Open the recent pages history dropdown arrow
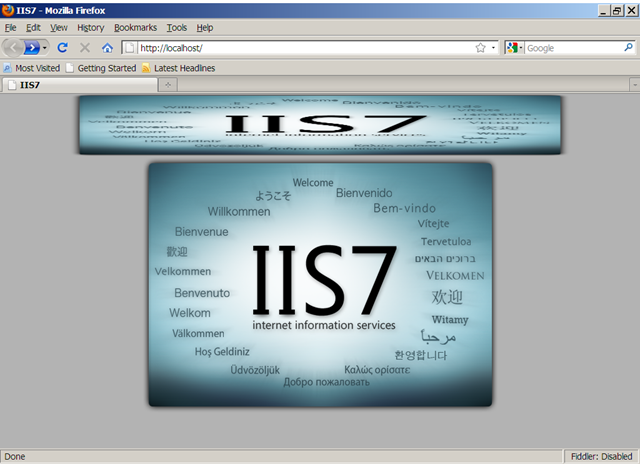 44,48
